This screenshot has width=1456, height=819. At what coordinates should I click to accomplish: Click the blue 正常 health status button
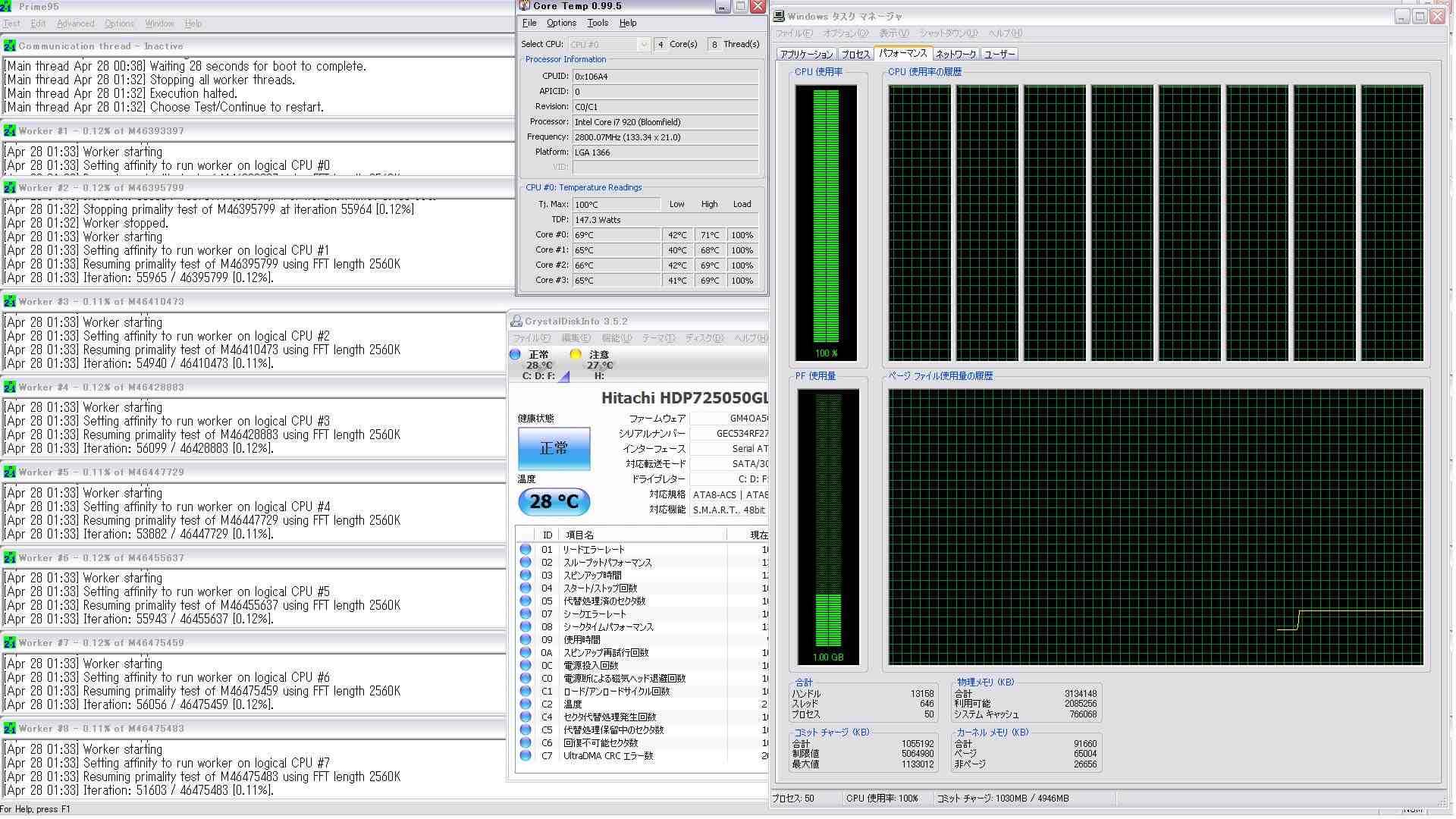click(554, 447)
